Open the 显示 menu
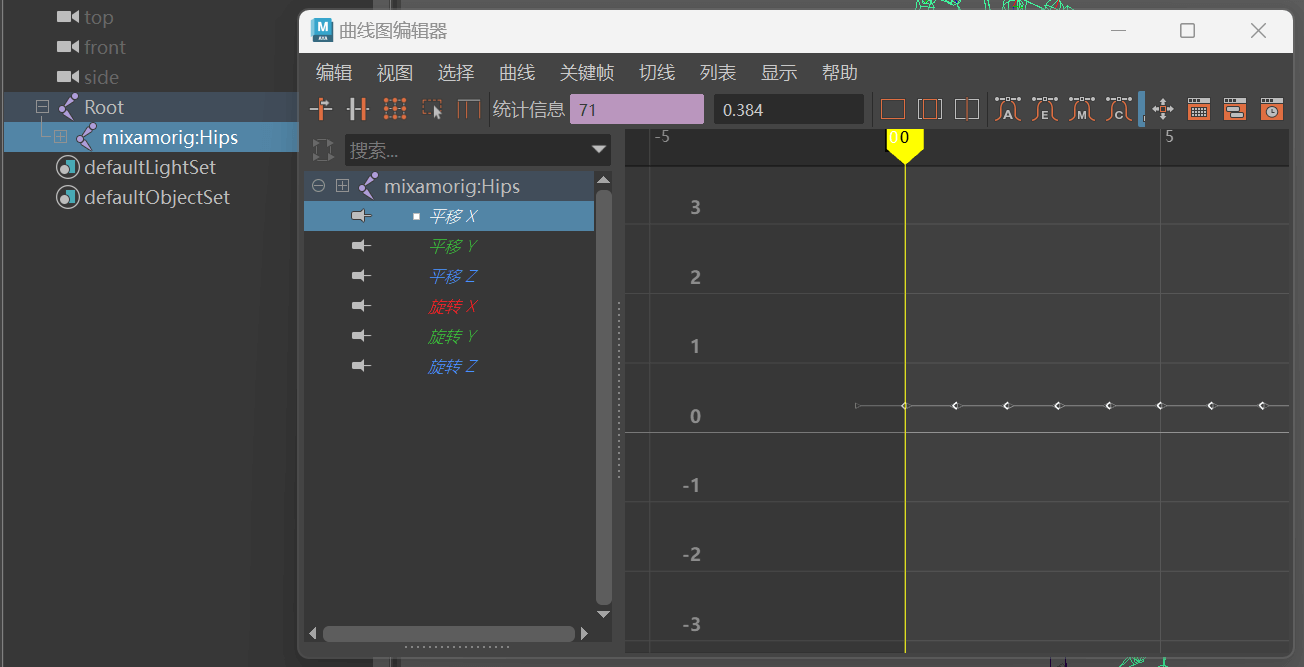The image size is (1304, 667). coord(779,73)
